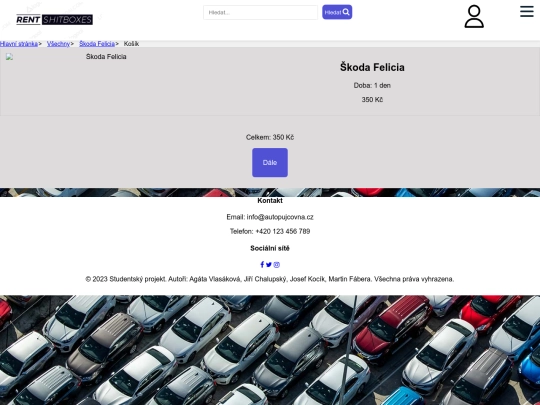The width and height of the screenshot is (540, 405).
Task: Click the Dále button
Action: coord(270,163)
